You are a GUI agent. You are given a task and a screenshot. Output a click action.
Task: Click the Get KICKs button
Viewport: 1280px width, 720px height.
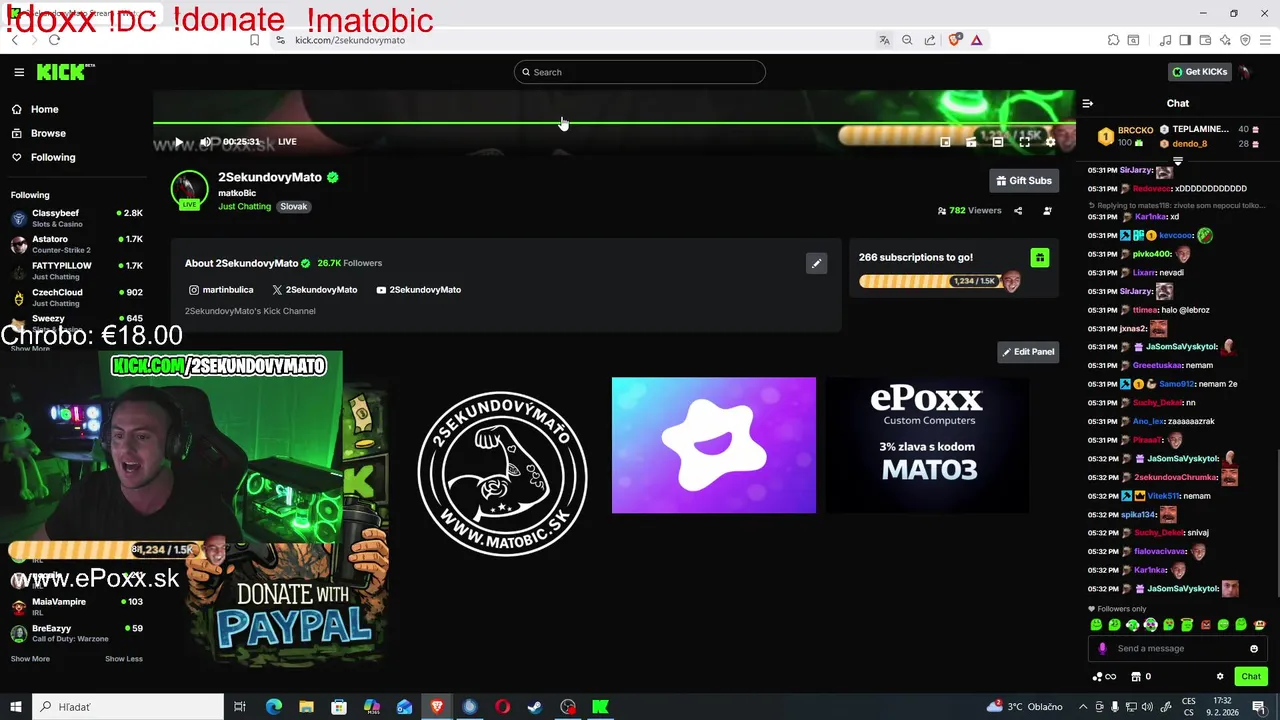1199,72
